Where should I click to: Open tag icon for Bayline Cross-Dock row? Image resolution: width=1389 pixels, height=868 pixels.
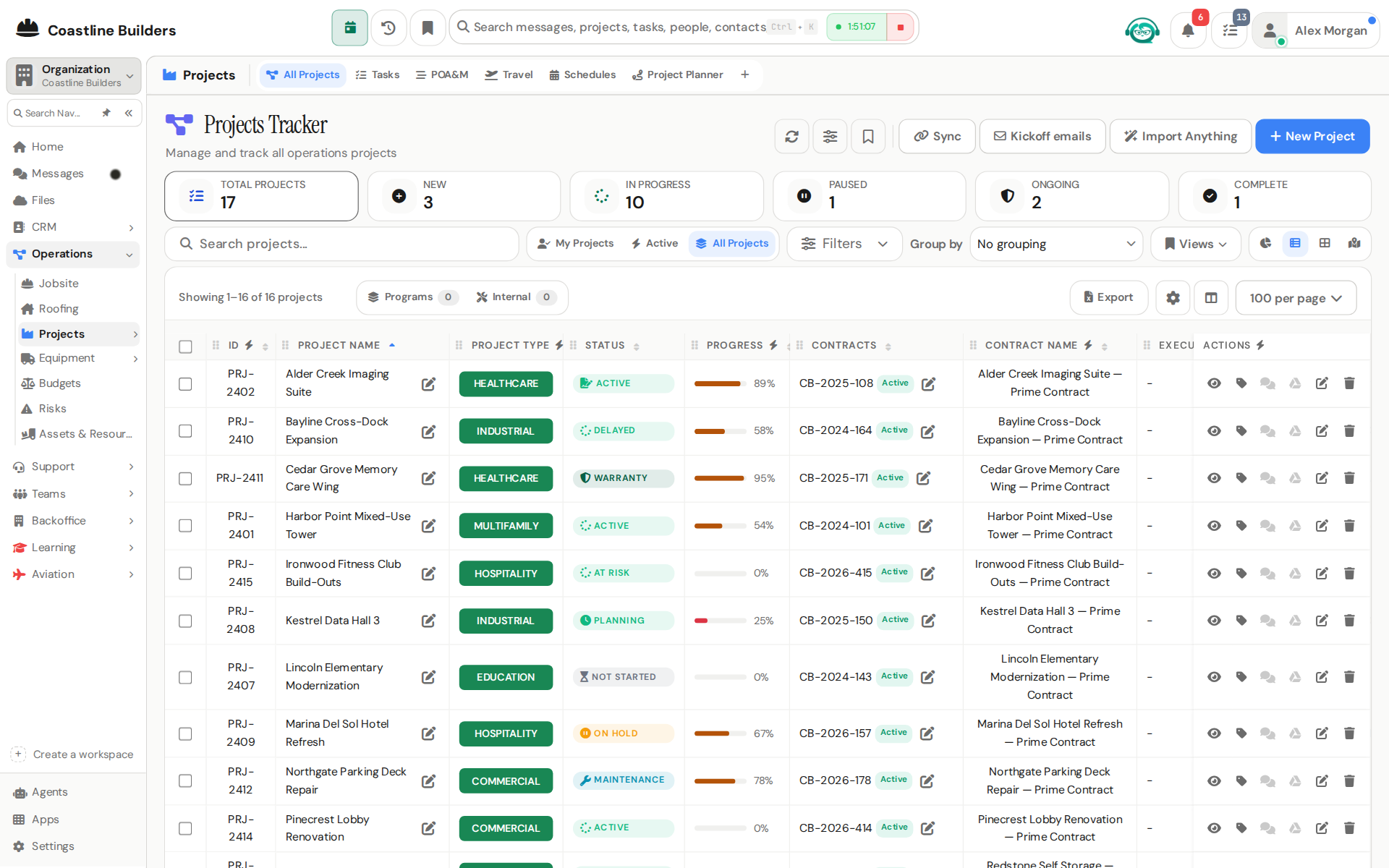(1241, 431)
